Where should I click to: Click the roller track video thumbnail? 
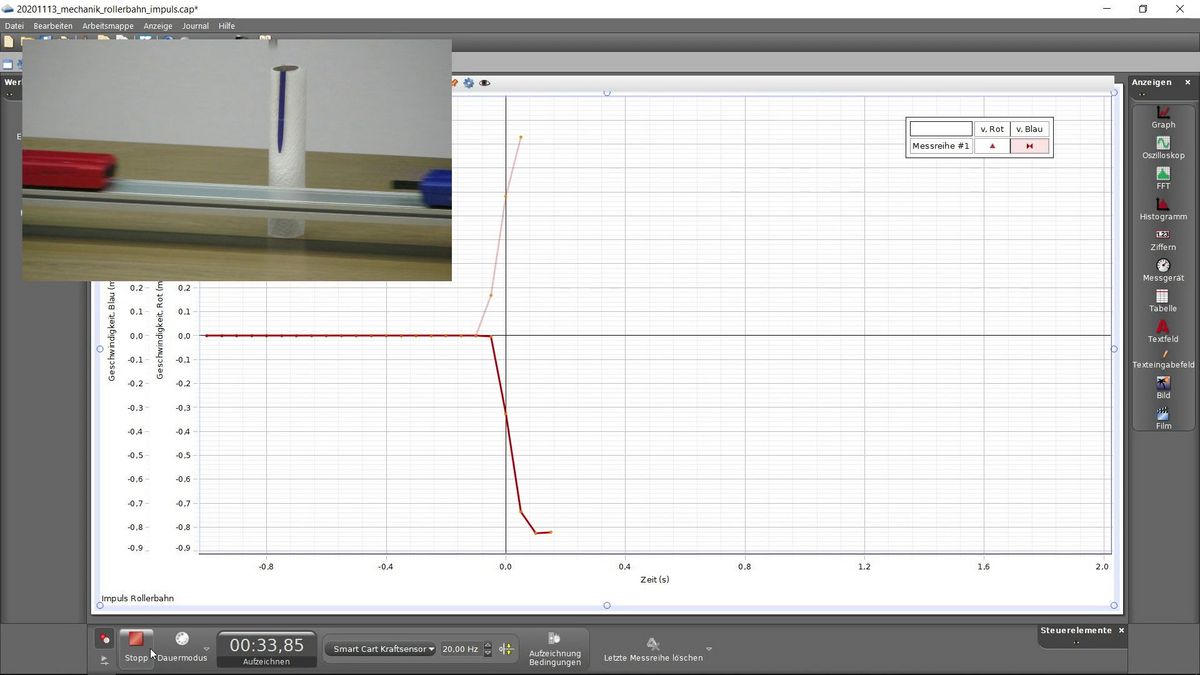237,160
